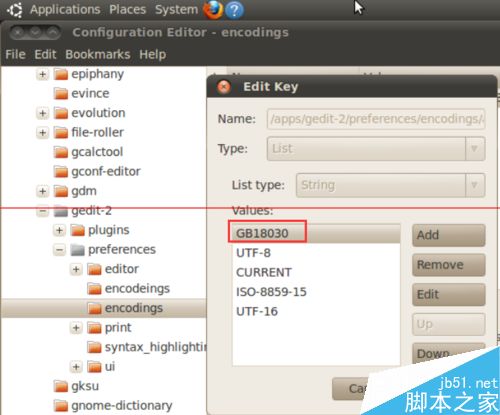Click the evolution folder icon
This screenshot has width=500, height=415.
click(x=61, y=113)
